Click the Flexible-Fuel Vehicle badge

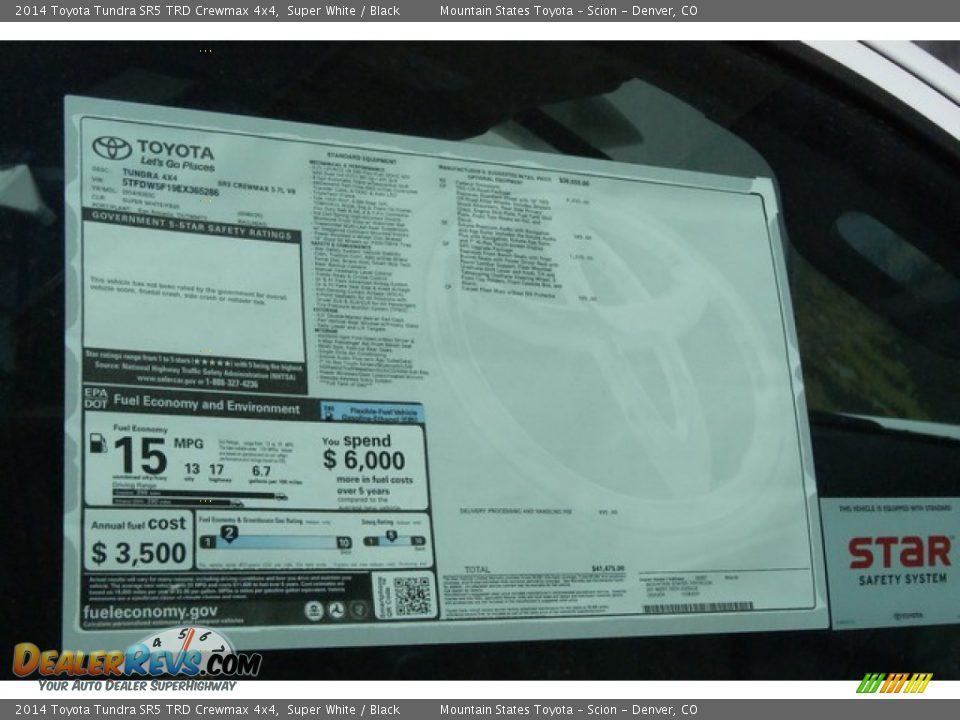[x=372, y=411]
